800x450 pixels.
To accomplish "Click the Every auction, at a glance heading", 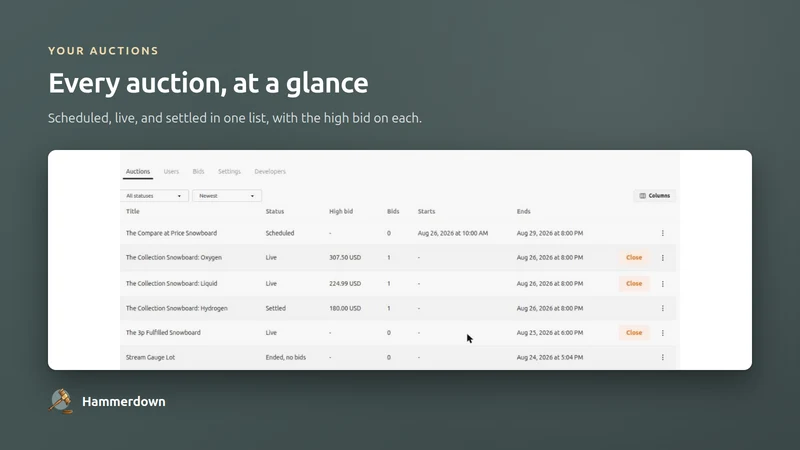I will 208,83.
